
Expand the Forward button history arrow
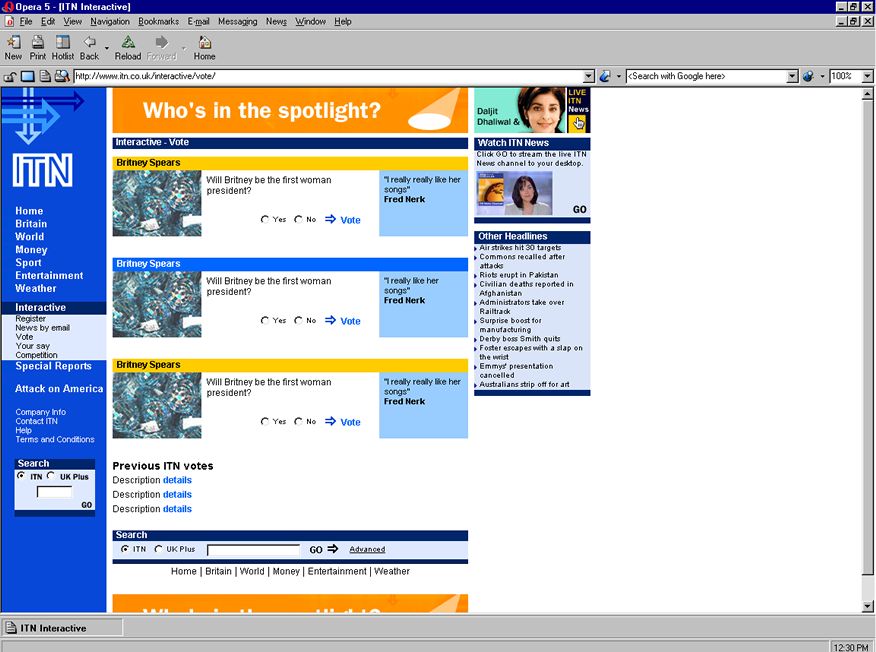[184, 48]
